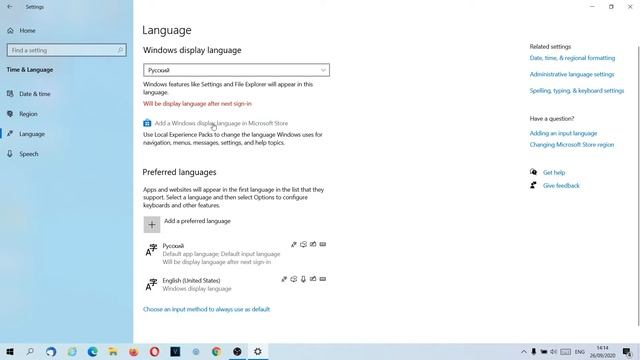
Task: Launch Google Chrome from the taskbar
Action: 216,352
